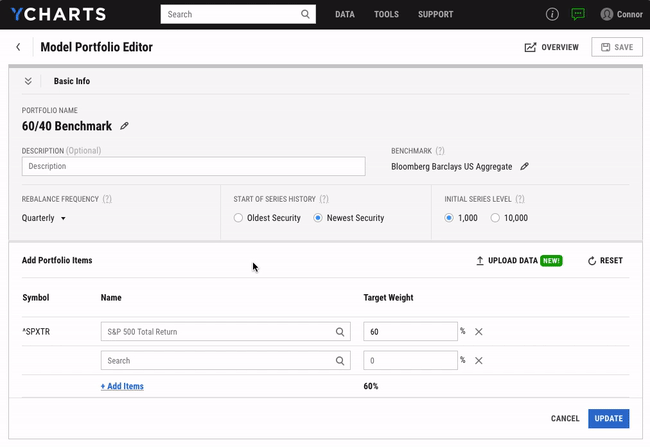Click the Target Weight column header
Image resolution: width=650 pixels, height=447 pixels.
388,298
